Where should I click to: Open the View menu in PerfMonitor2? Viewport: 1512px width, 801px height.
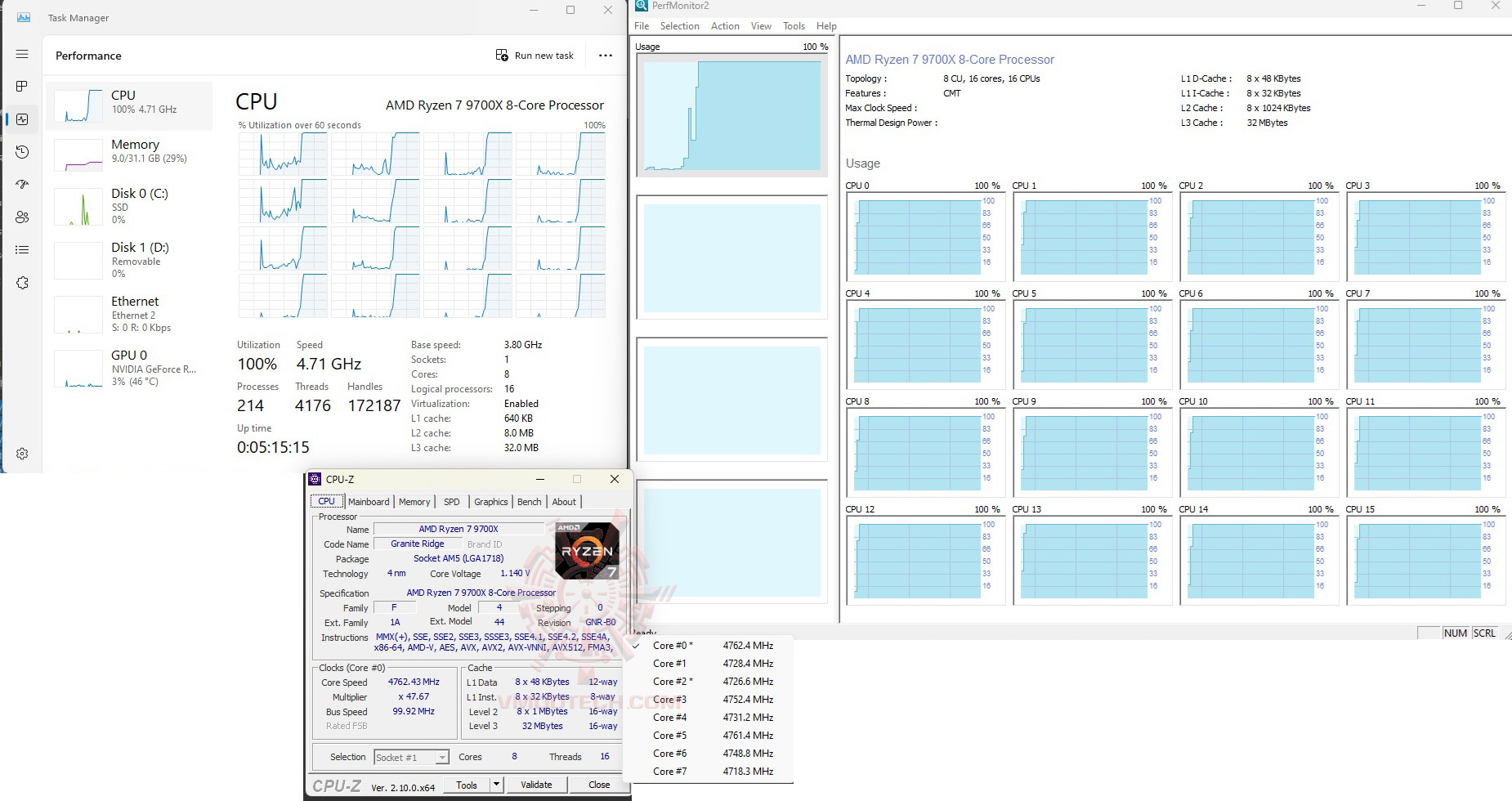point(761,26)
